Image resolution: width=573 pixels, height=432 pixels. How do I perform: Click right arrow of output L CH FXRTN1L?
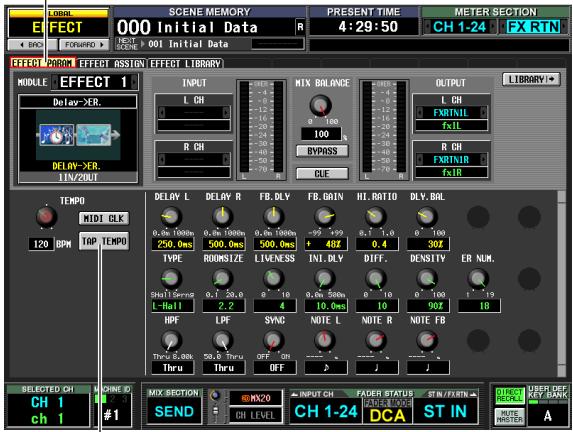click(x=483, y=113)
